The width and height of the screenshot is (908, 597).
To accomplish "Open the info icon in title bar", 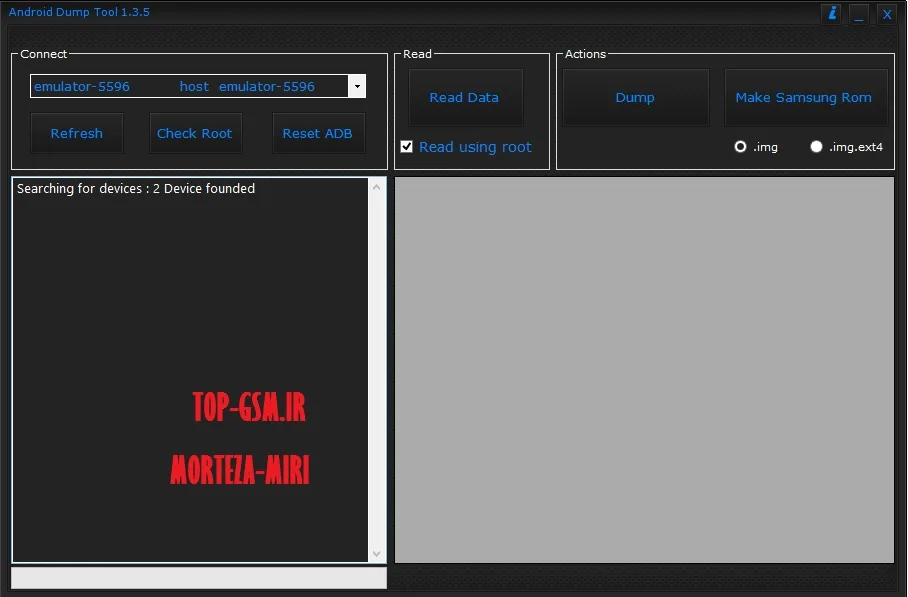I will click(832, 14).
